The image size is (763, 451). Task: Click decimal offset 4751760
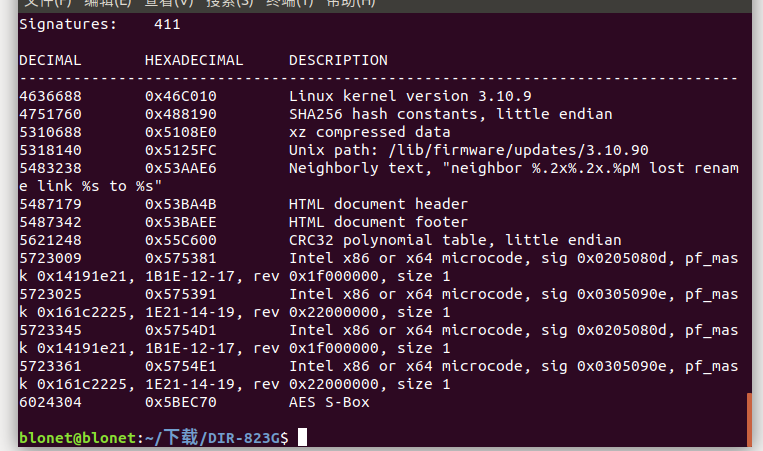pos(50,114)
